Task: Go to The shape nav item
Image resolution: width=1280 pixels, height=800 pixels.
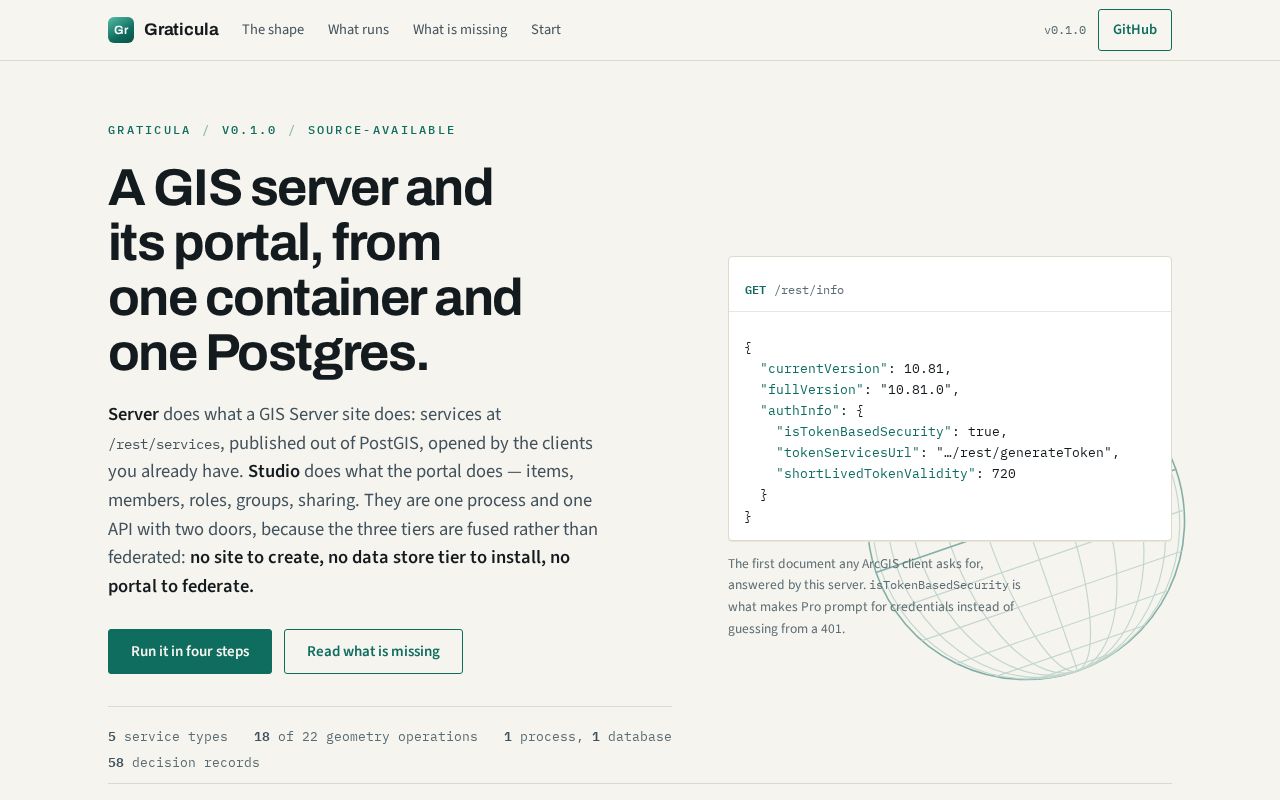Action: pos(273,30)
